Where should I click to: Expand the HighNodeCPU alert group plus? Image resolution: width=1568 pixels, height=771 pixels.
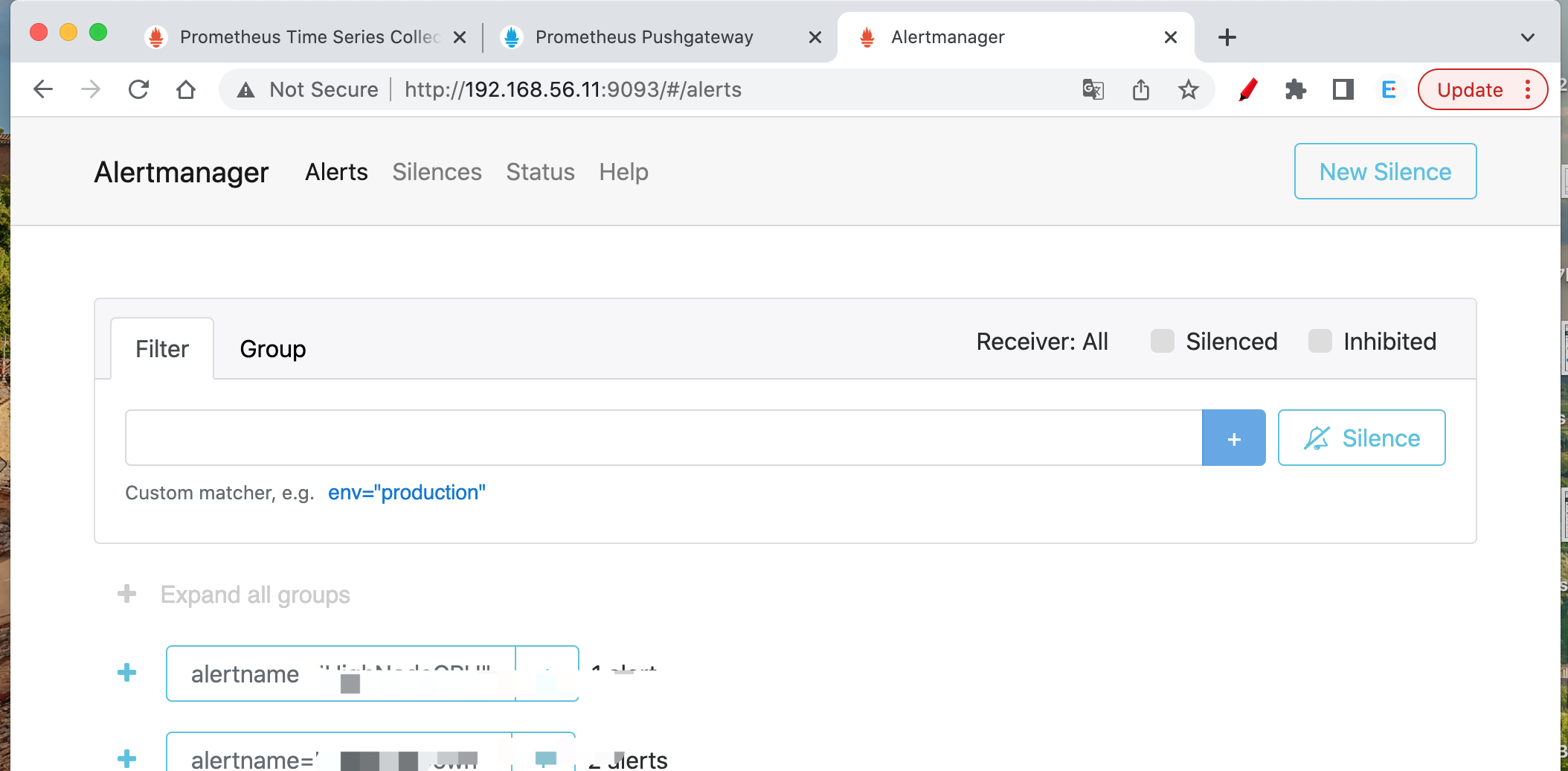point(127,673)
